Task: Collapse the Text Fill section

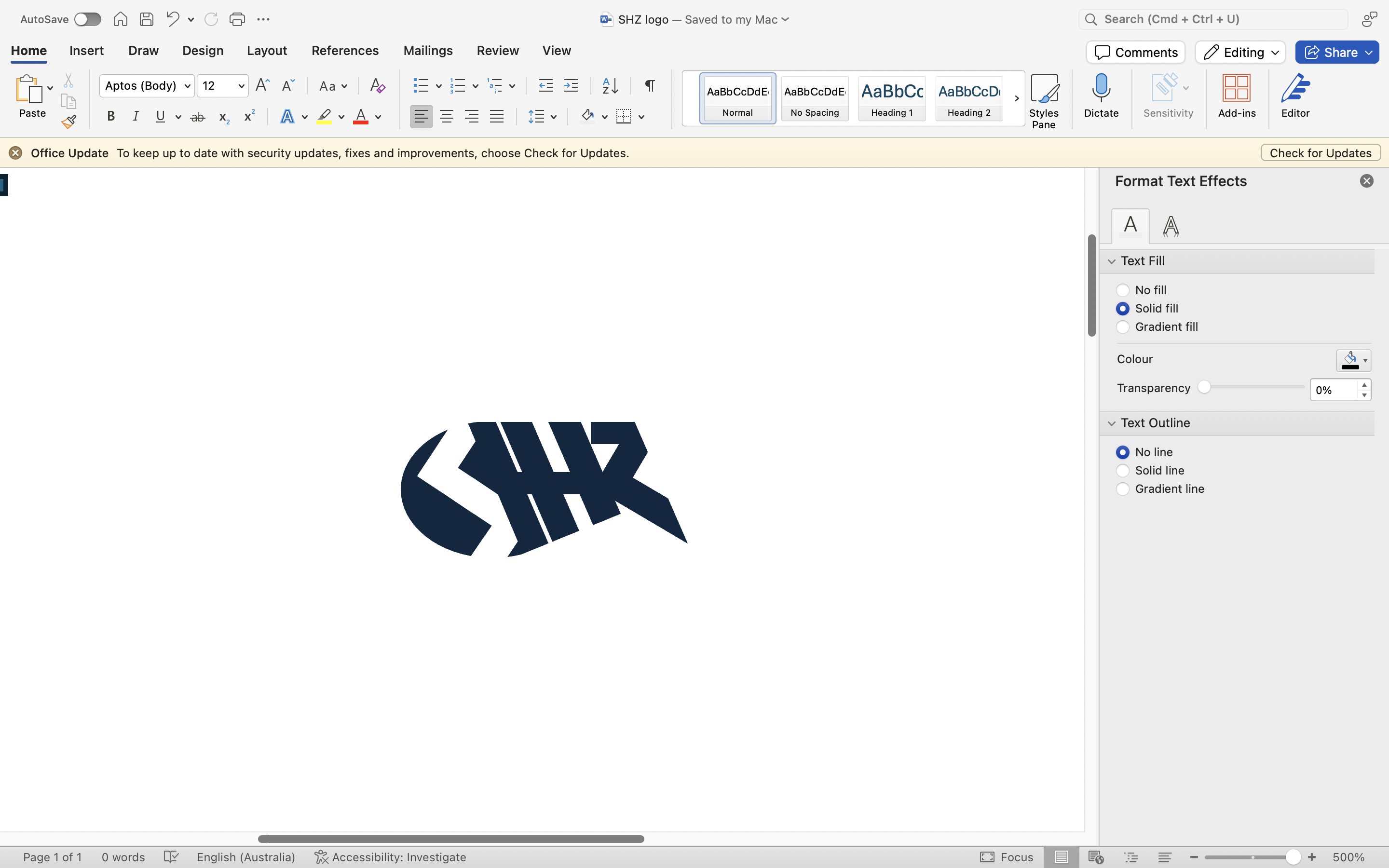Action: [x=1112, y=261]
